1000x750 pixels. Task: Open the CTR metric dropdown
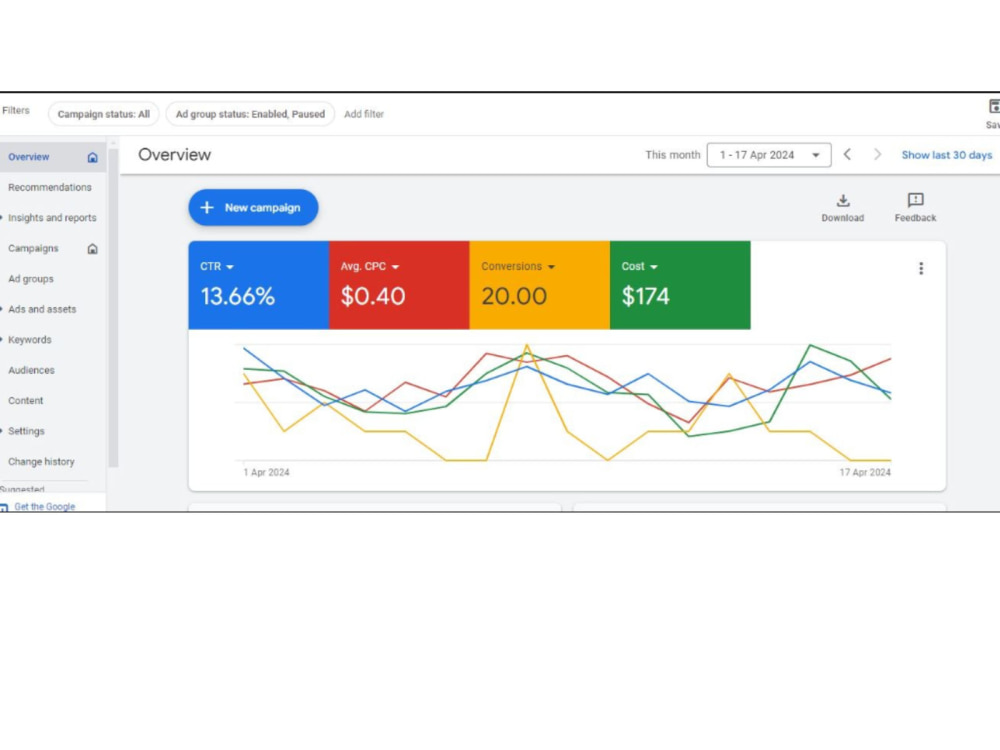pos(230,267)
